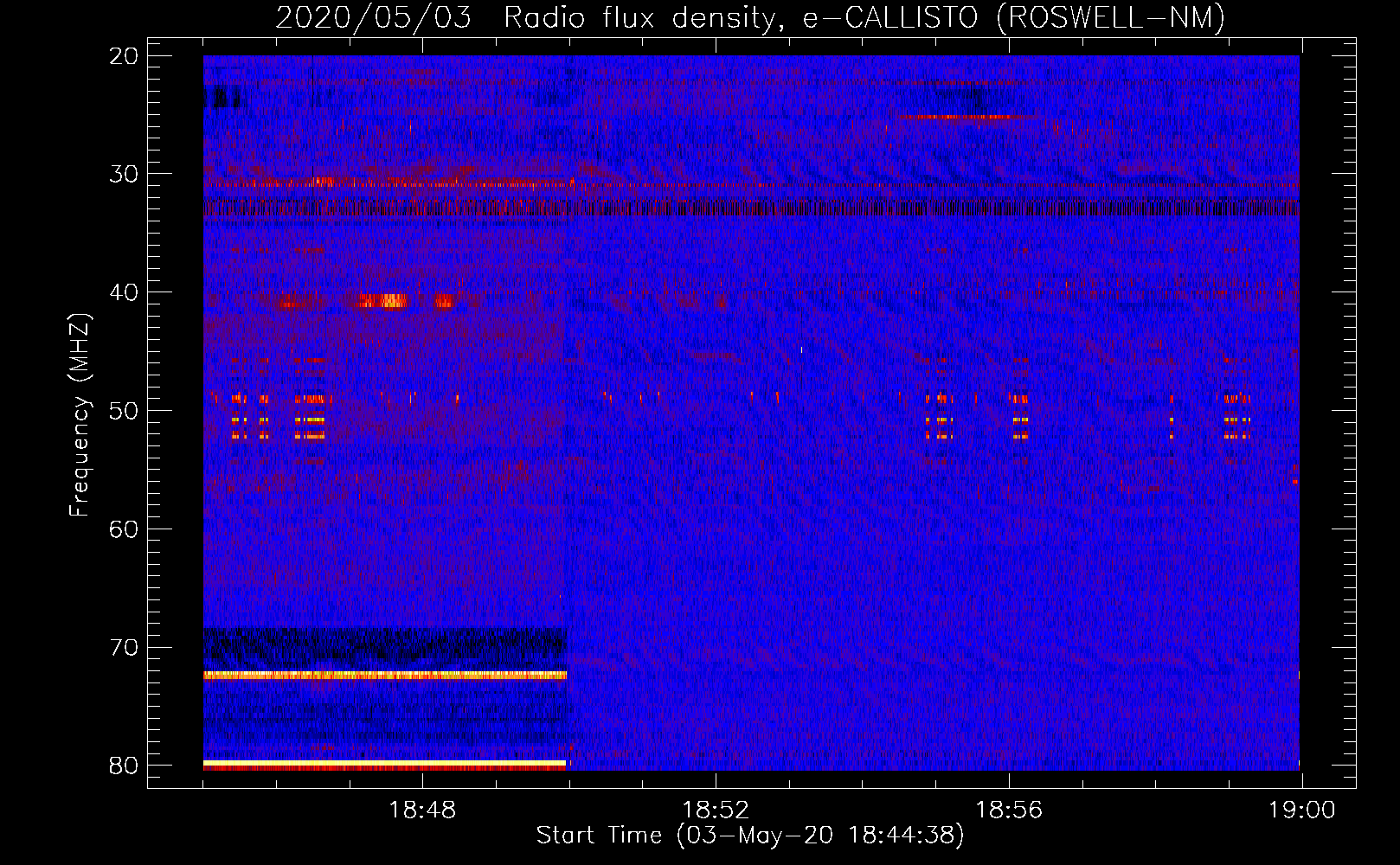This screenshot has height=865, width=1400.
Task: Click the plot title "2020/05/03 Radio flux density, e-CALLISTO (ROSWELL-NM)"
Action: click(750, 17)
